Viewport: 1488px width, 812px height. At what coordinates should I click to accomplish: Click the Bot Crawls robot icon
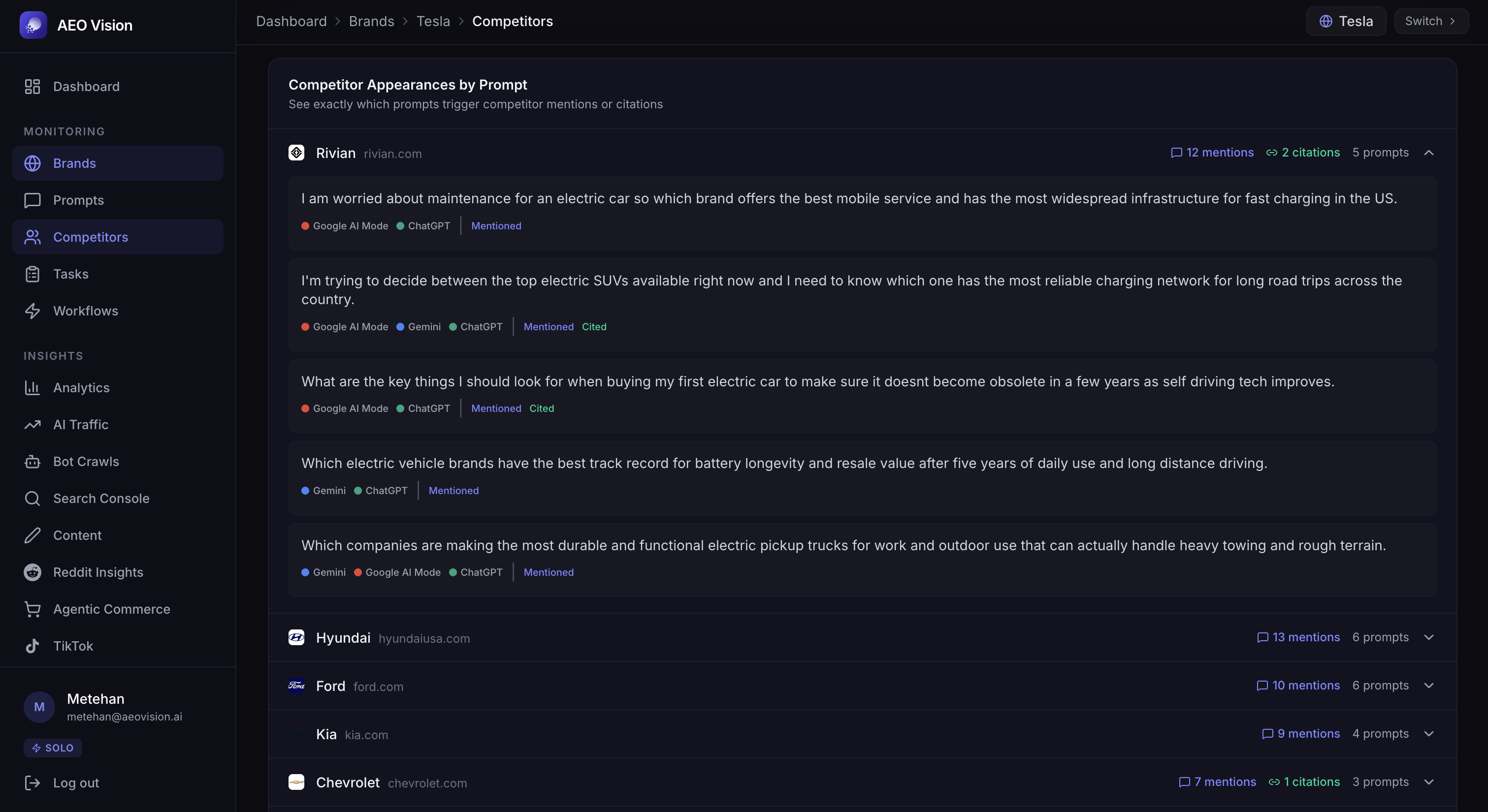(x=32, y=462)
